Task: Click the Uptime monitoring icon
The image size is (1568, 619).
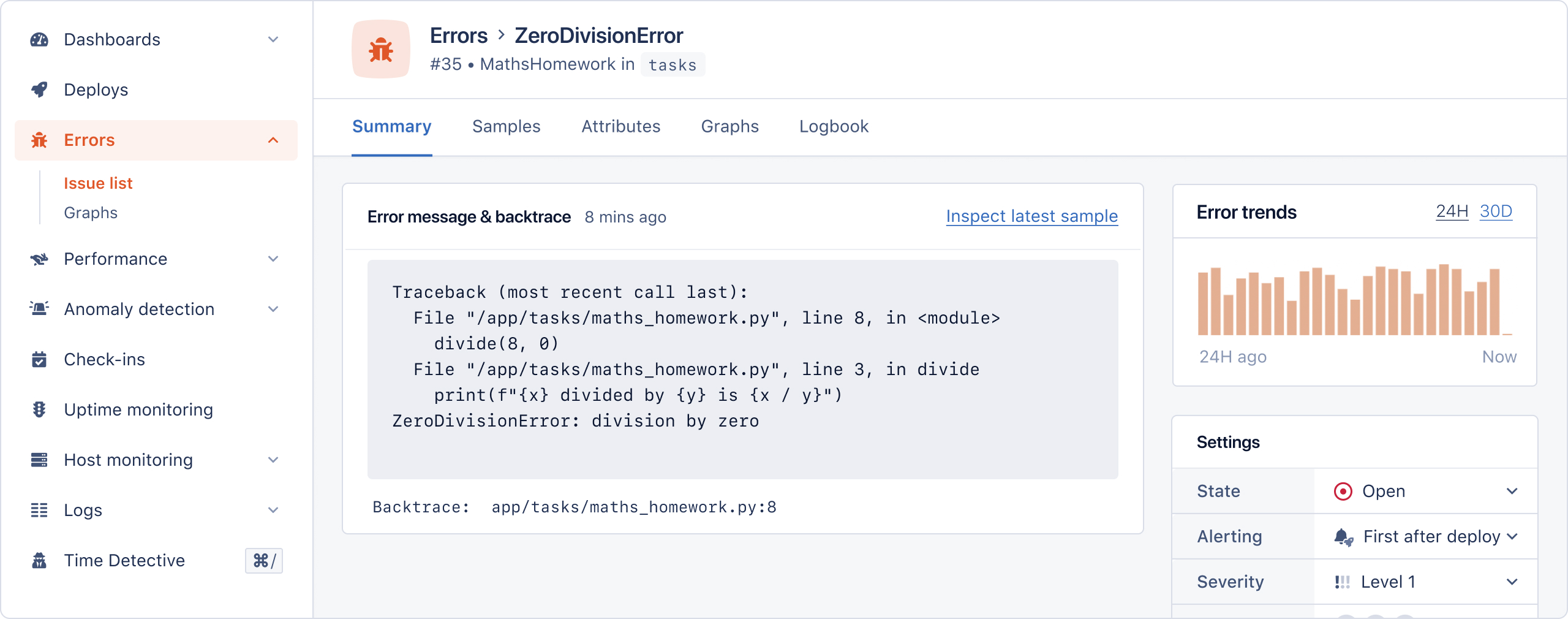Action: 39,409
